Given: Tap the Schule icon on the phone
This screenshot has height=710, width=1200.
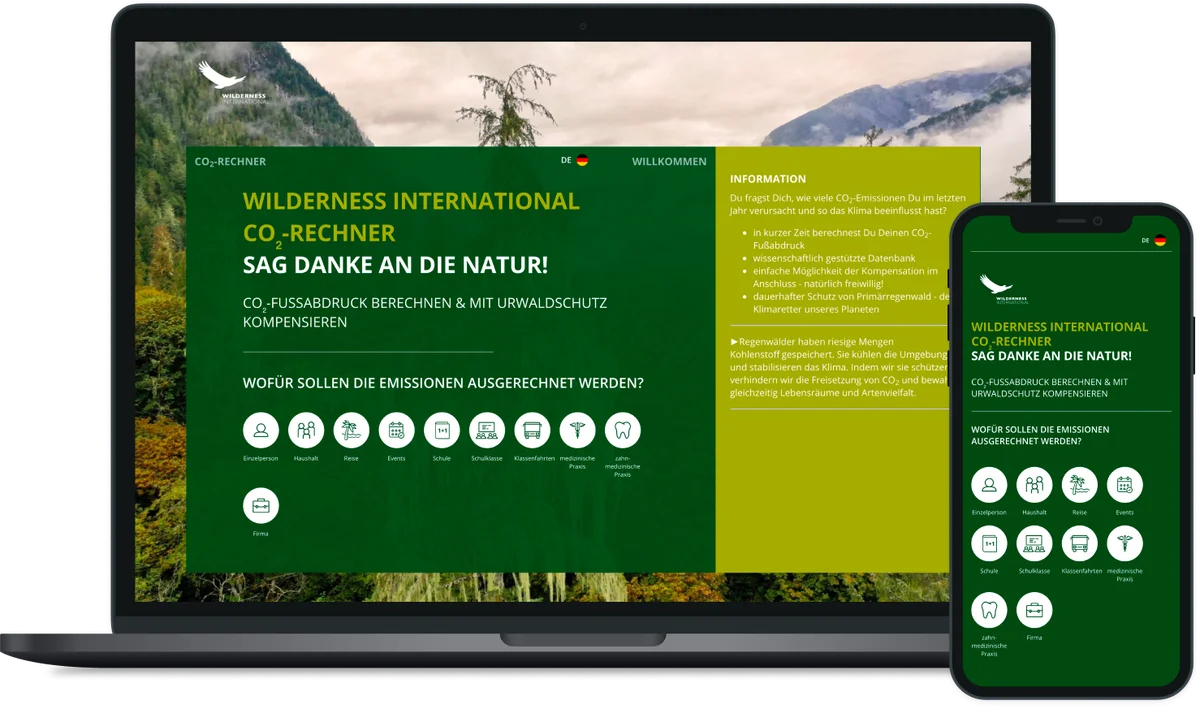Looking at the screenshot, I should [x=989, y=544].
